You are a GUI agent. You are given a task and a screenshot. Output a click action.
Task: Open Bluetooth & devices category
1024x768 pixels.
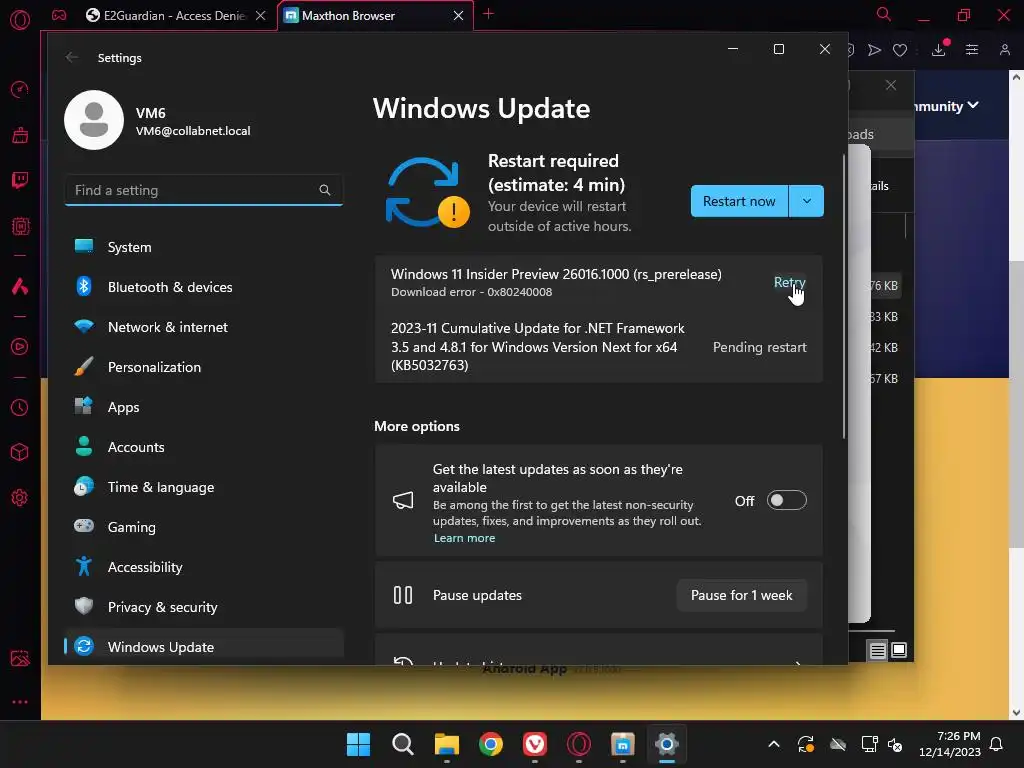coord(204,287)
